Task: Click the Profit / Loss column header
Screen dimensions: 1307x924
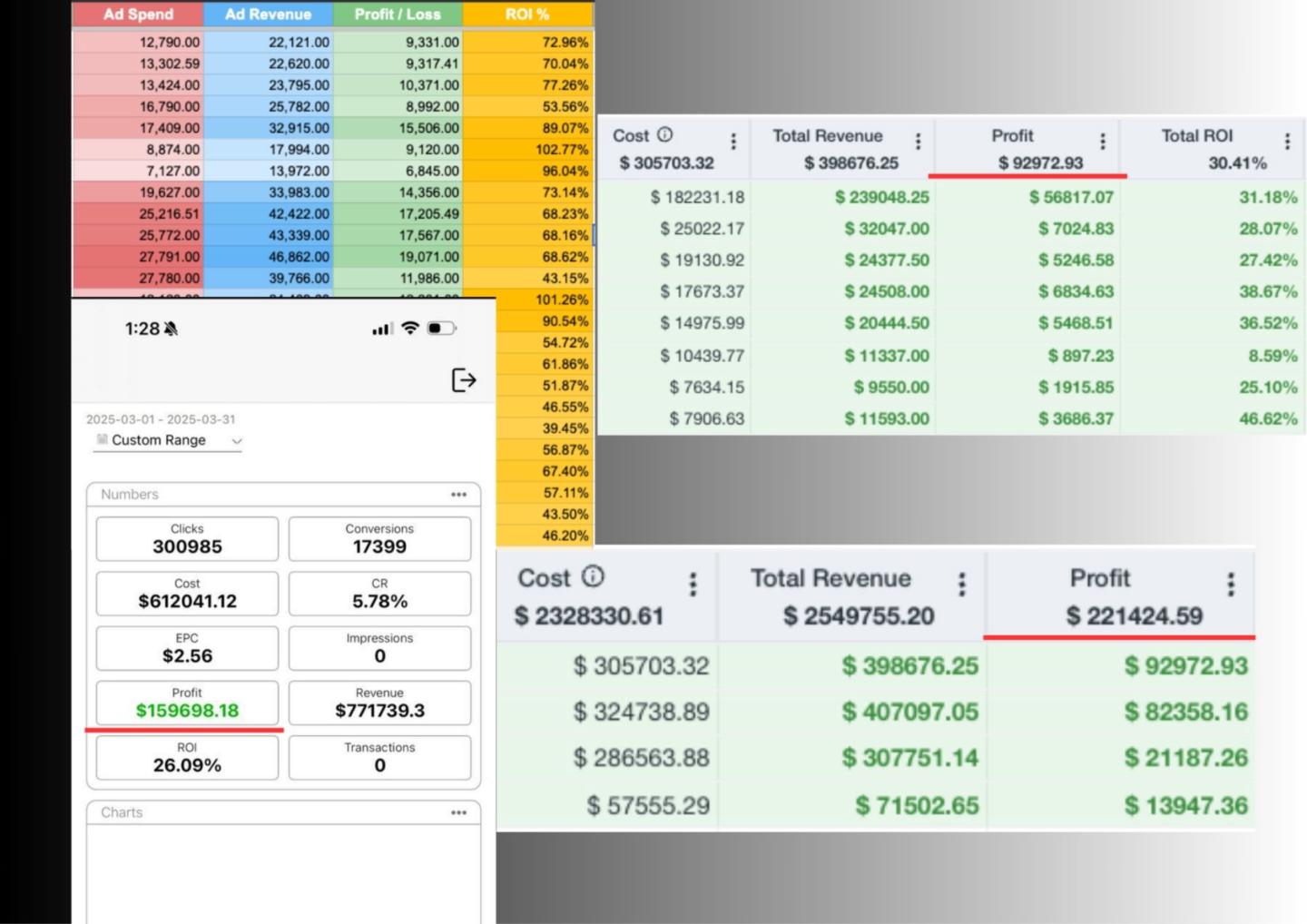Action: click(398, 14)
